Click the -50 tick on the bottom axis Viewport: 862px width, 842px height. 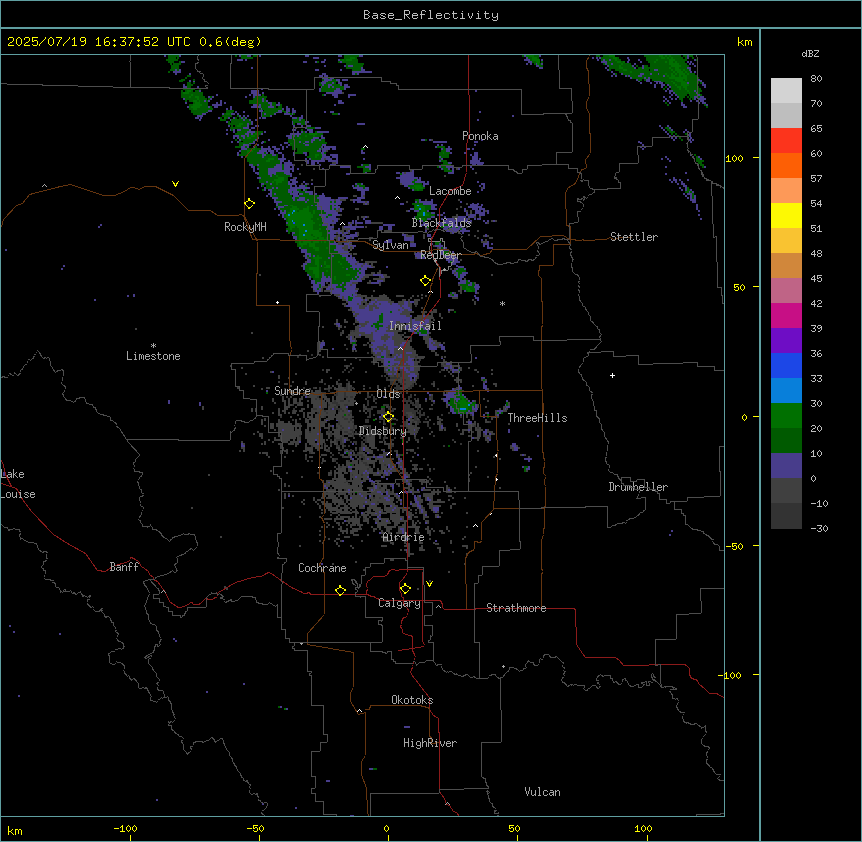coord(255,829)
